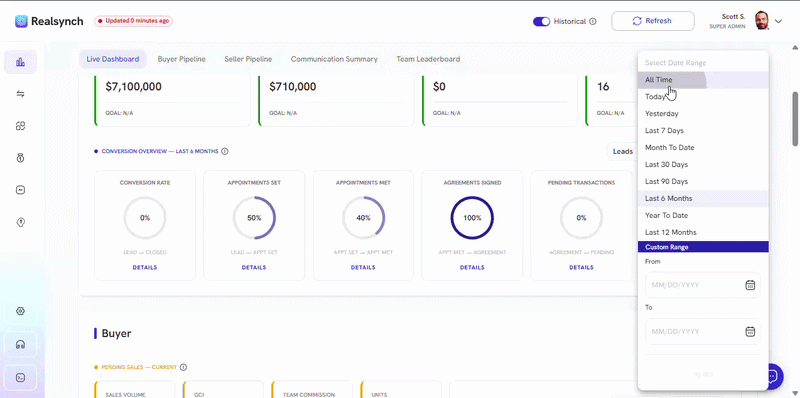800x398 pixels.
Task: Click the page vertical scrollbar thumb
Action: pyautogui.click(x=795, y=118)
